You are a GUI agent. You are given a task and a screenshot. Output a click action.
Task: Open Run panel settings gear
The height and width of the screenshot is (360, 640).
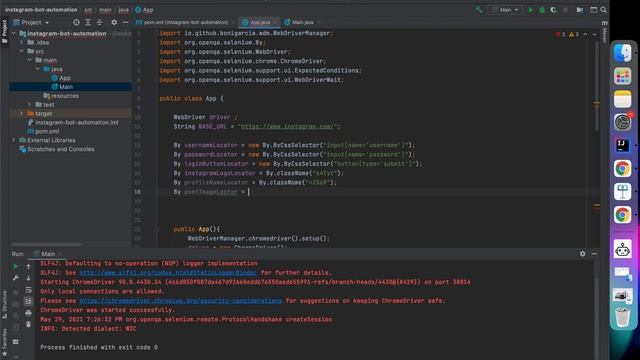[x=582, y=254]
